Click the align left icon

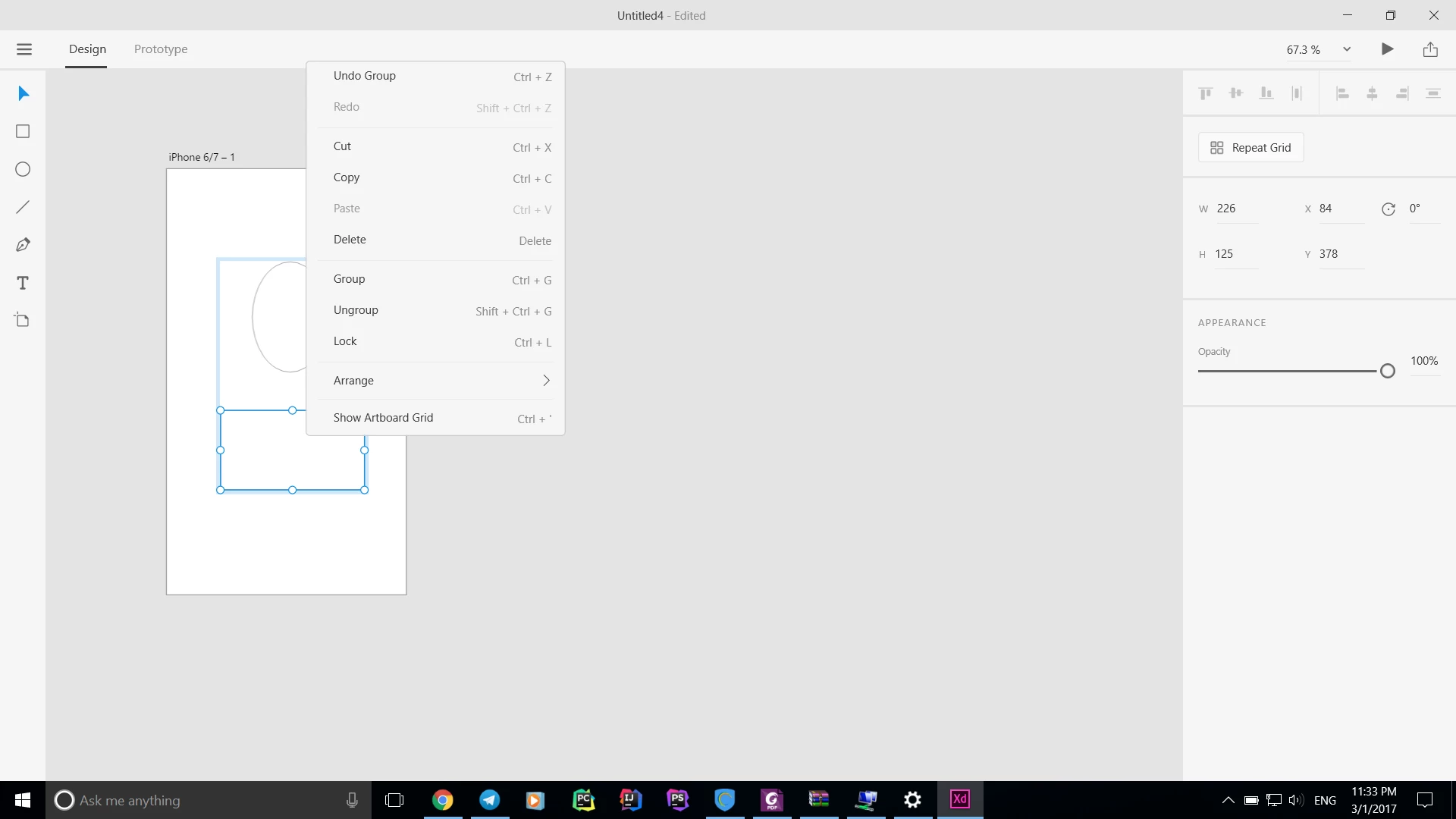pos(1342,93)
